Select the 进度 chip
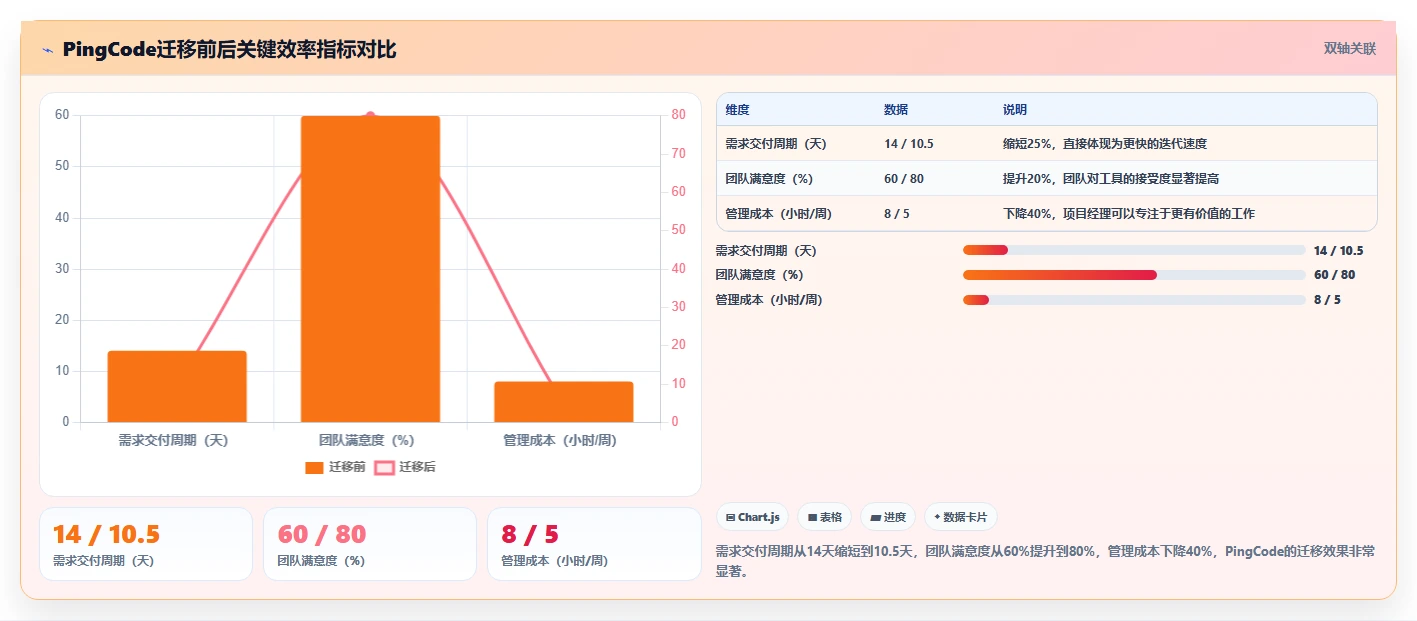 click(x=888, y=517)
